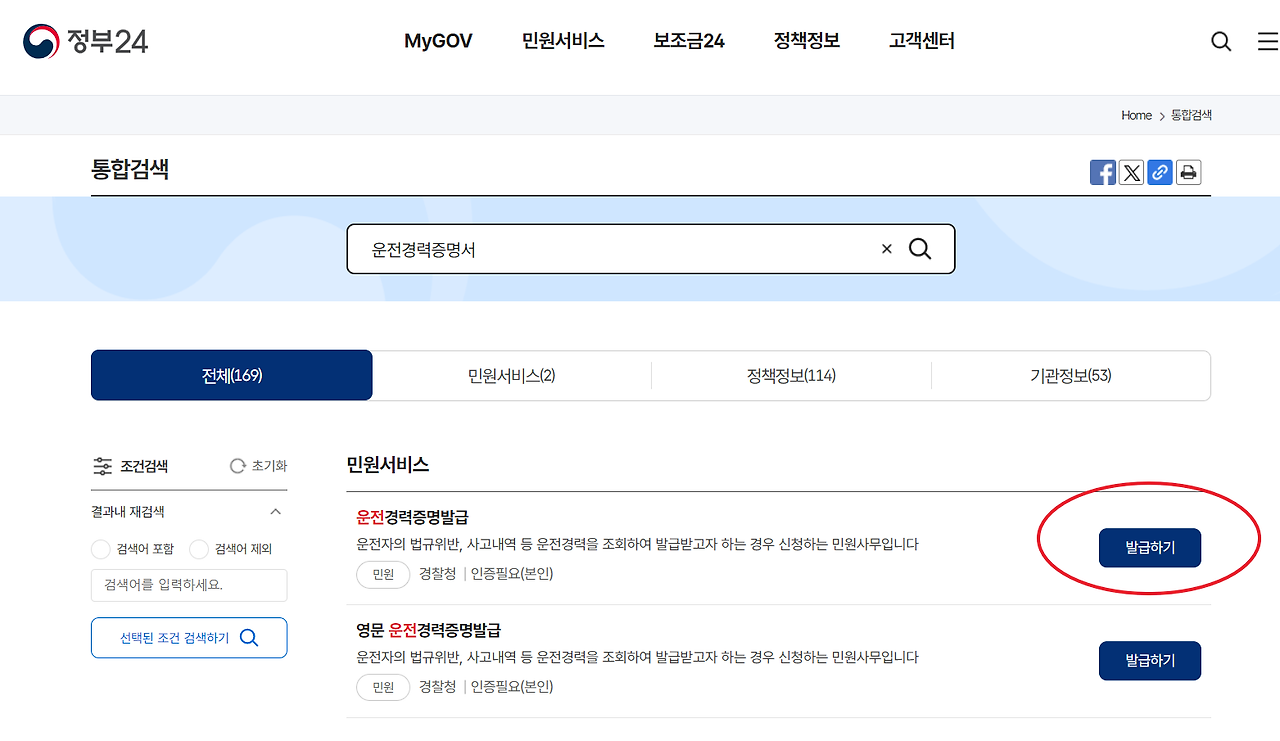Image resolution: width=1280 pixels, height=741 pixels.
Task: Select the 검색어 제외 radio button
Action: tap(198, 548)
